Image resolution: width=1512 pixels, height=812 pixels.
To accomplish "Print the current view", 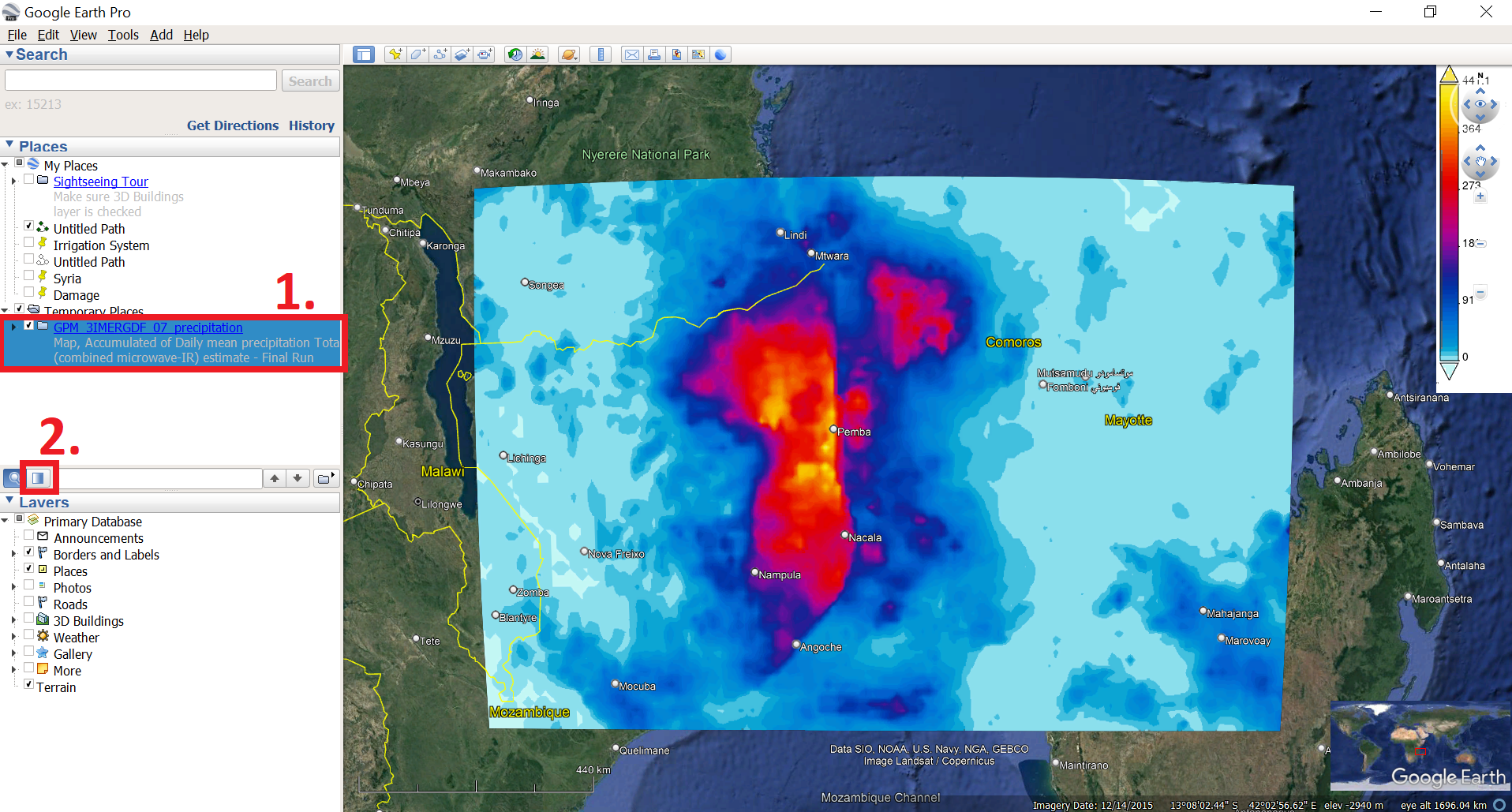I will point(654,54).
